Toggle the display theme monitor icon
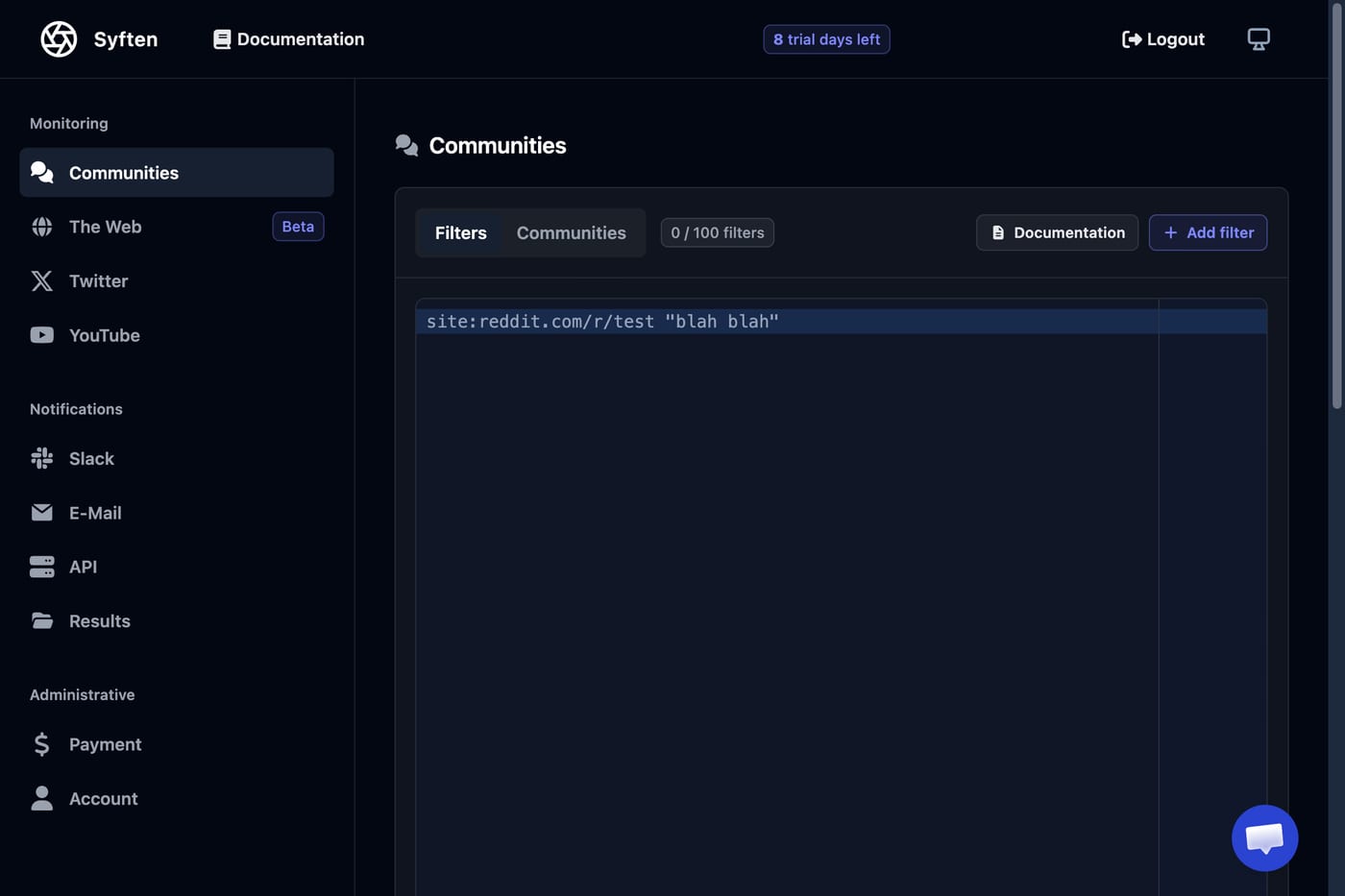The height and width of the screenshot is (896, 1345). click(1259, 39)
